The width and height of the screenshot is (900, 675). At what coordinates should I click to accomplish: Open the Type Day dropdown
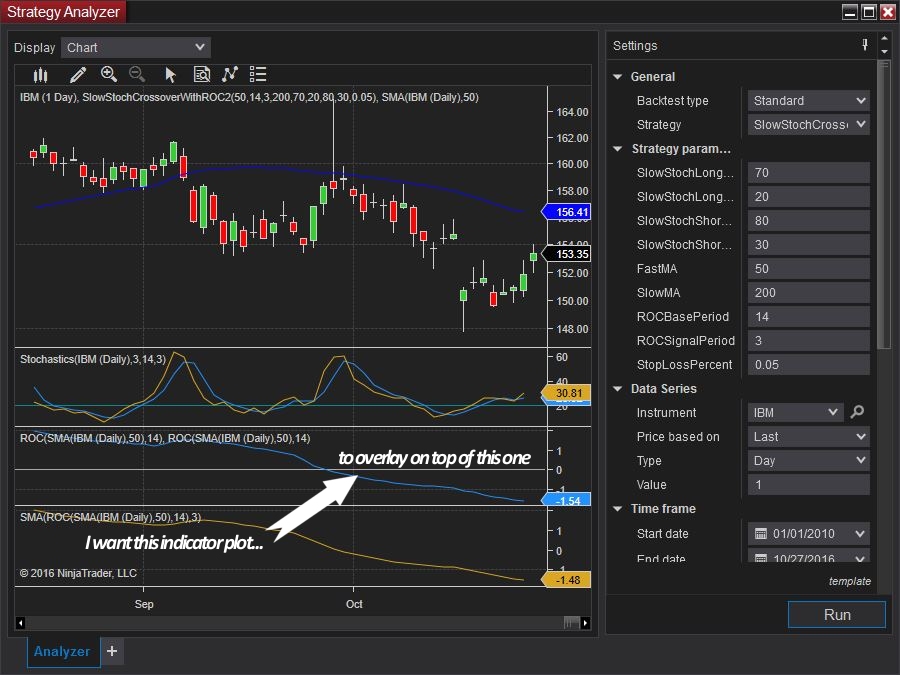coord(808,461)
